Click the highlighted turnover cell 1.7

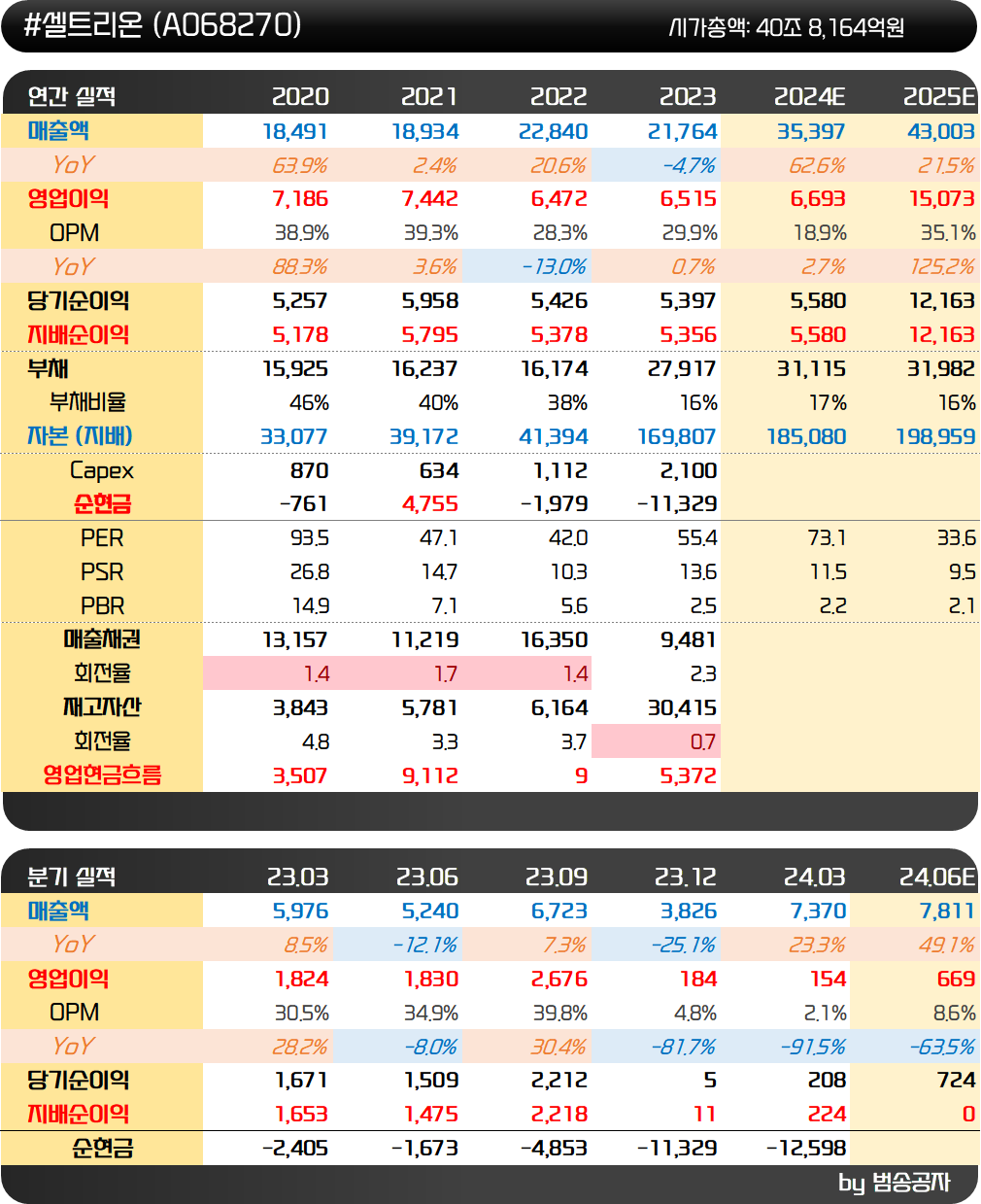click(446, 673)
